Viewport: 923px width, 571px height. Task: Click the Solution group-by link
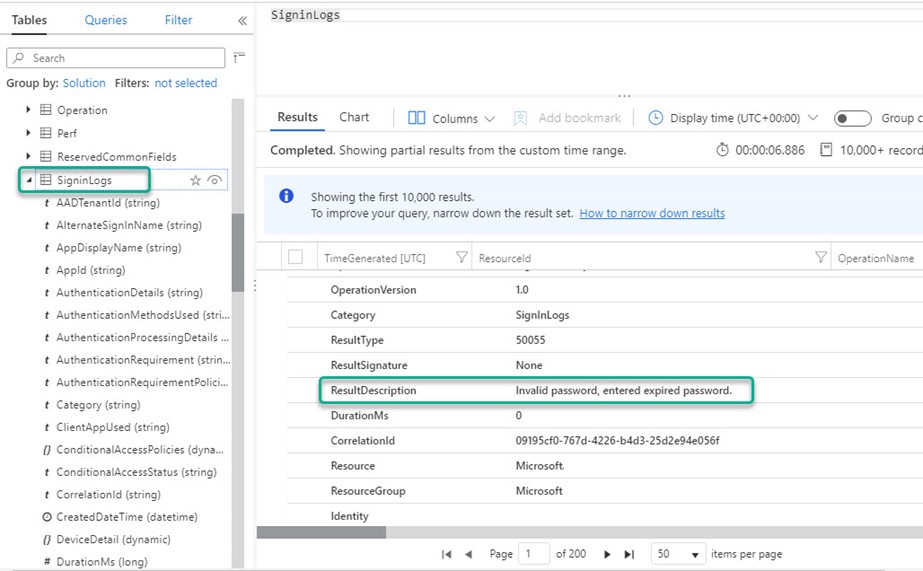tap(84, 83)
